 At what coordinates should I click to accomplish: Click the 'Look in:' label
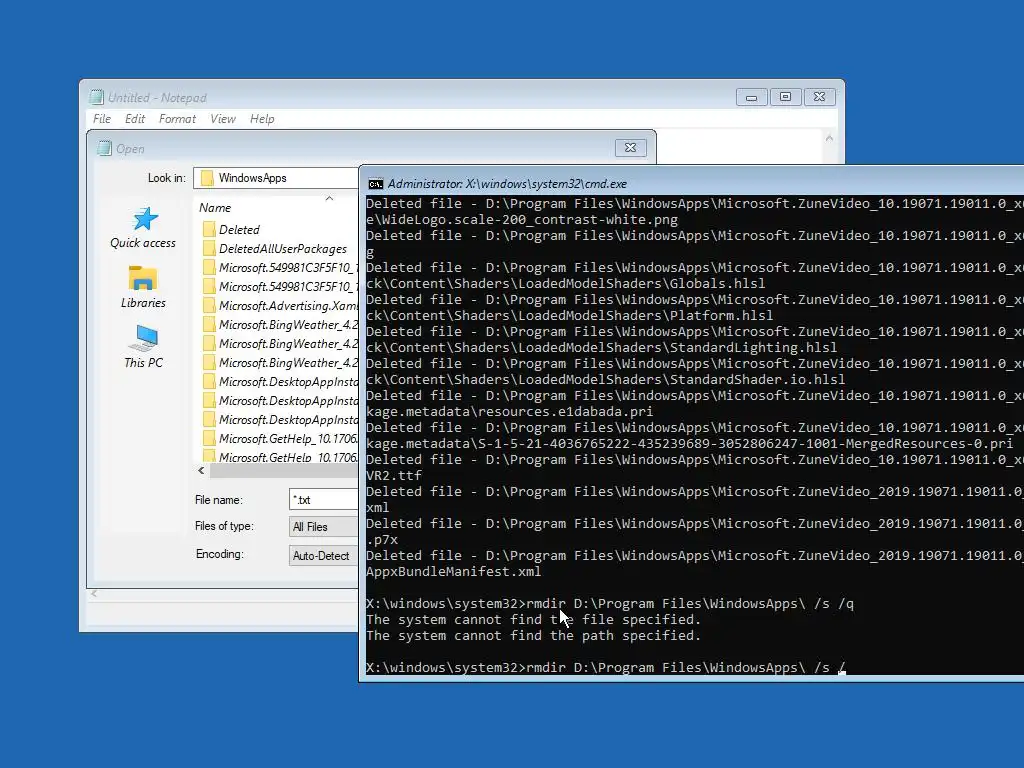(167, 178)
